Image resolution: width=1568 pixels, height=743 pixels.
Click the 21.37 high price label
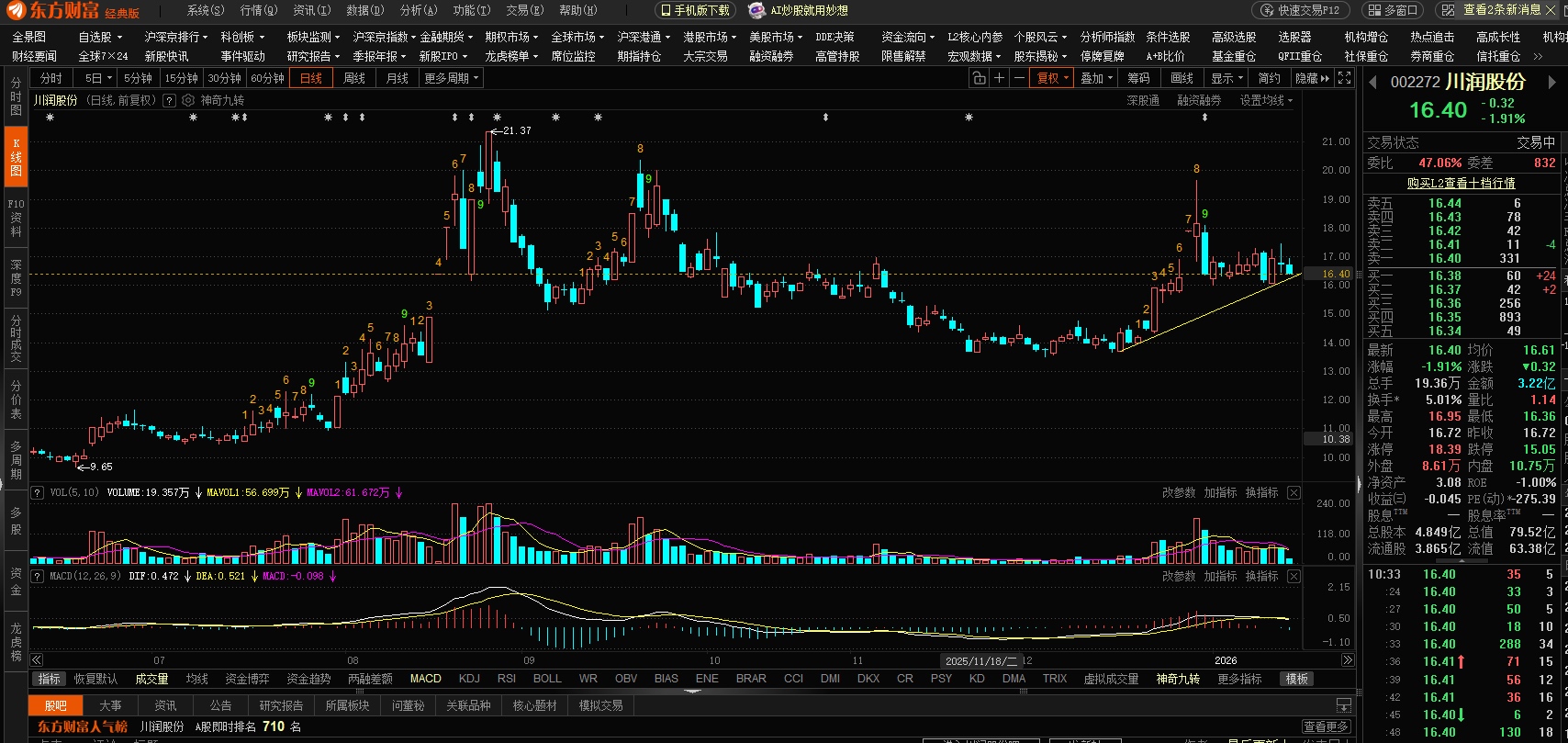pos(517,130)
